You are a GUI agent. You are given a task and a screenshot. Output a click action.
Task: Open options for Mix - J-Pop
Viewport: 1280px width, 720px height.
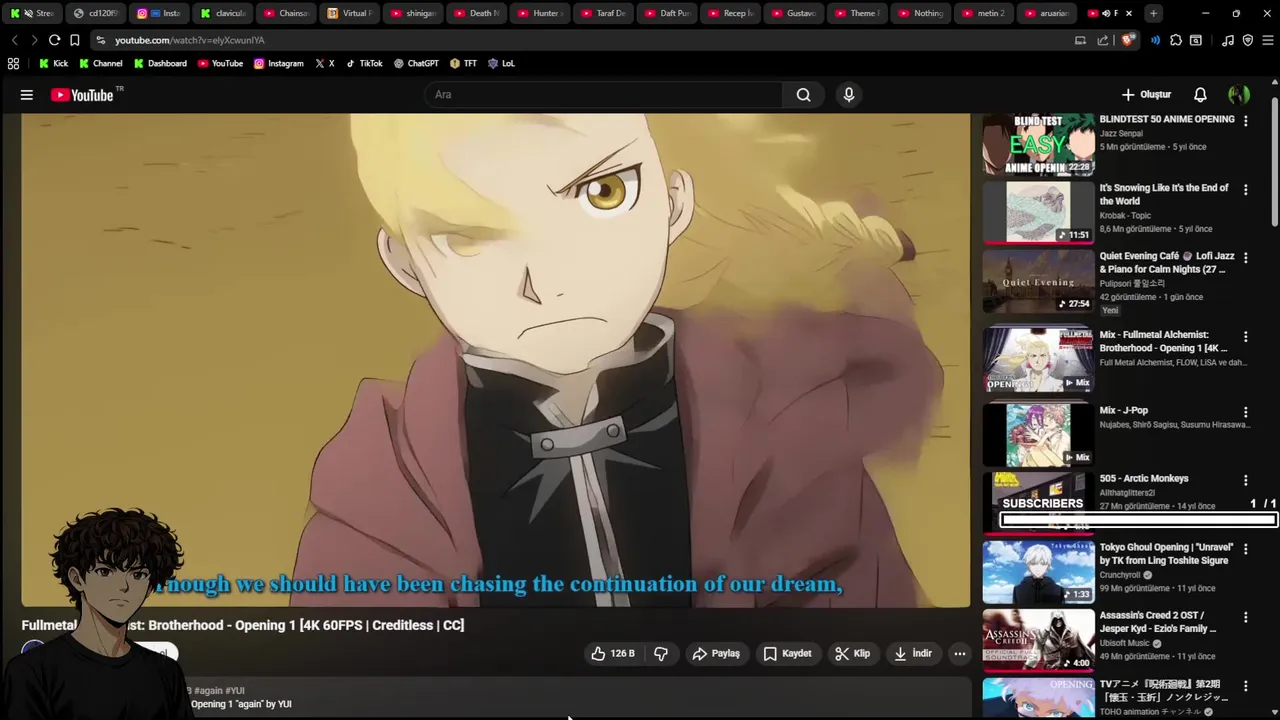(x=1245, y=412)
